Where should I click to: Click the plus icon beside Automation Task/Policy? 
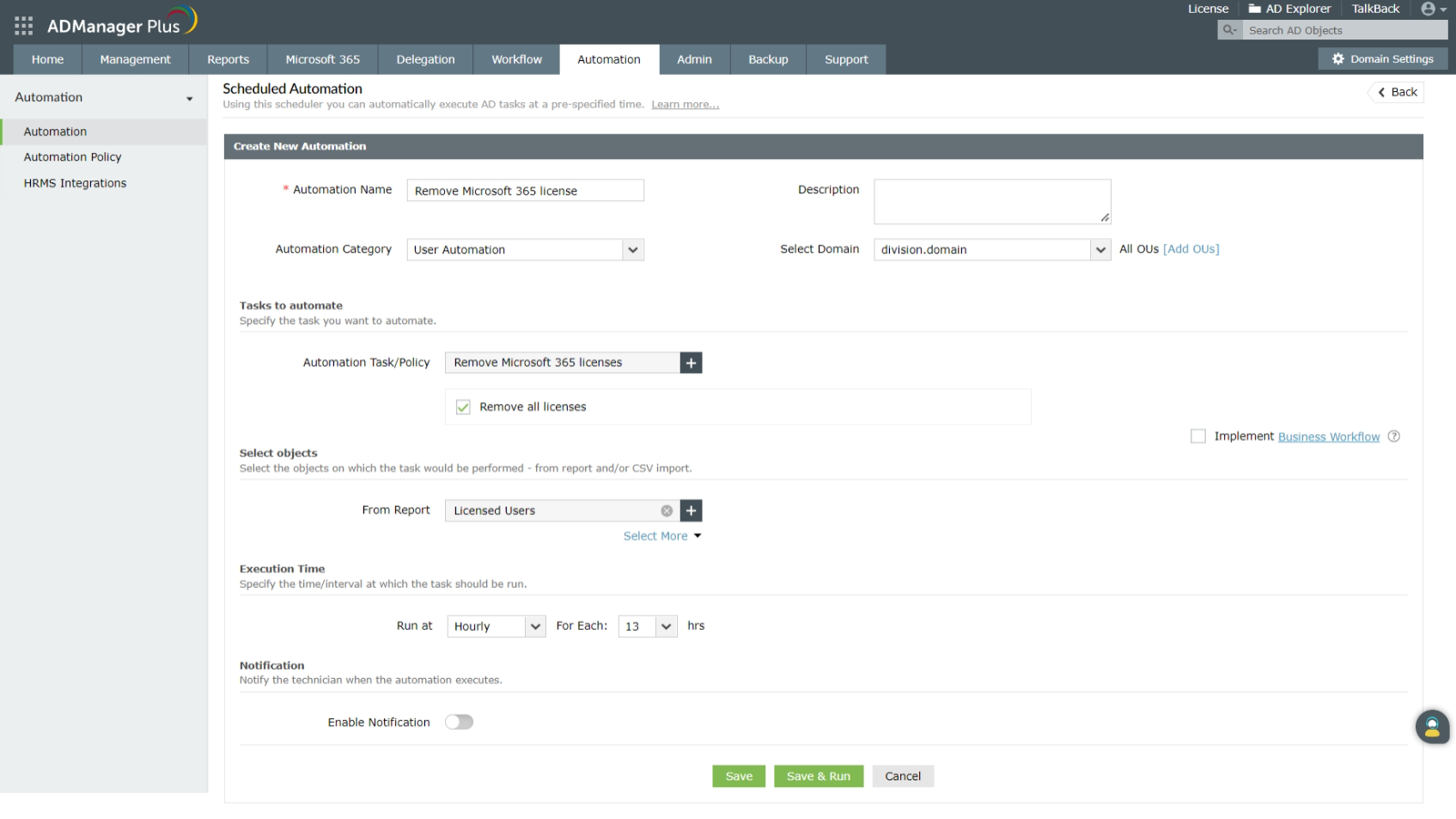(x=691, y=363)
